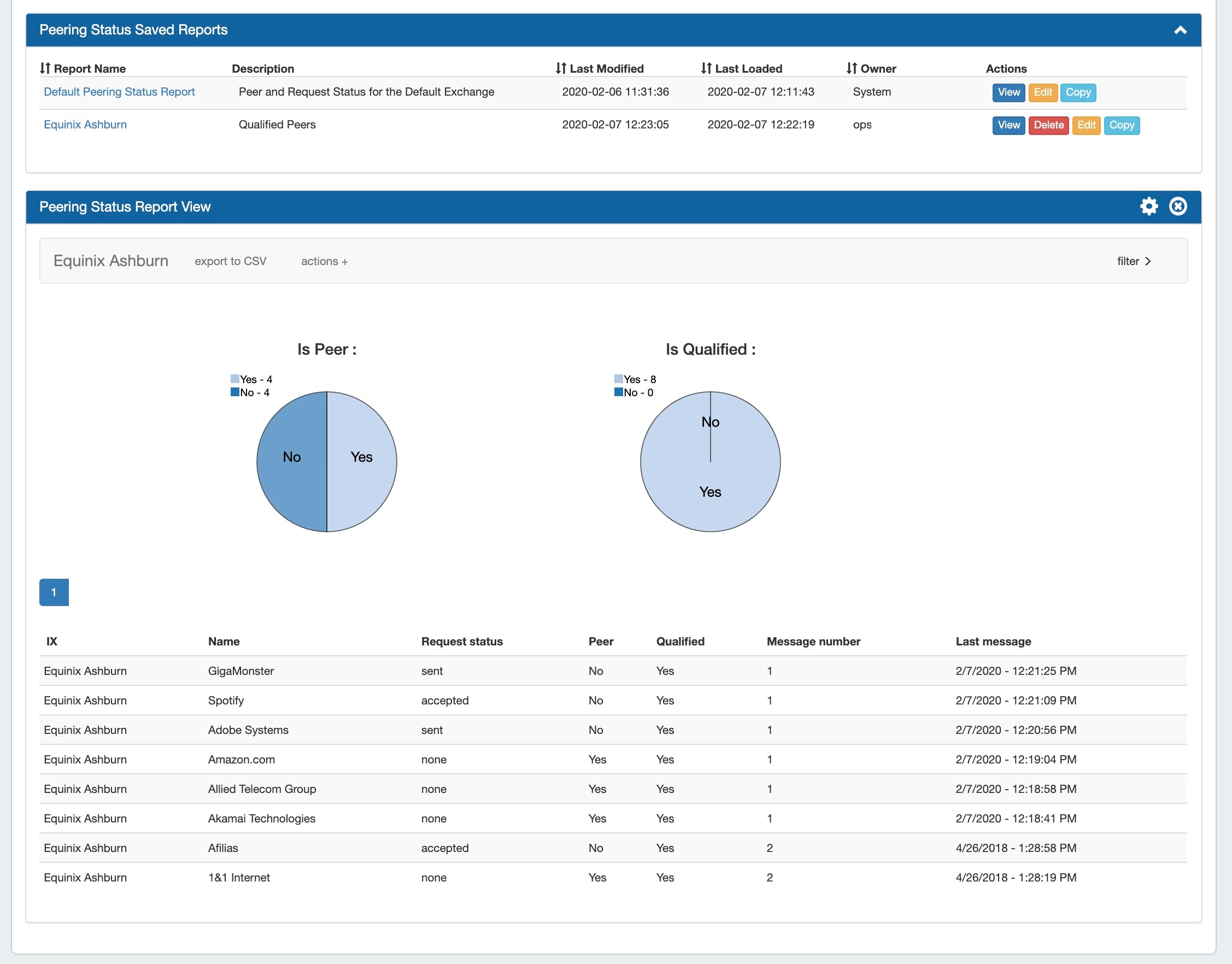The image size is (1232, 964).
Task: Edit the Equinix Ashburn report
Action: (1086, 125)
